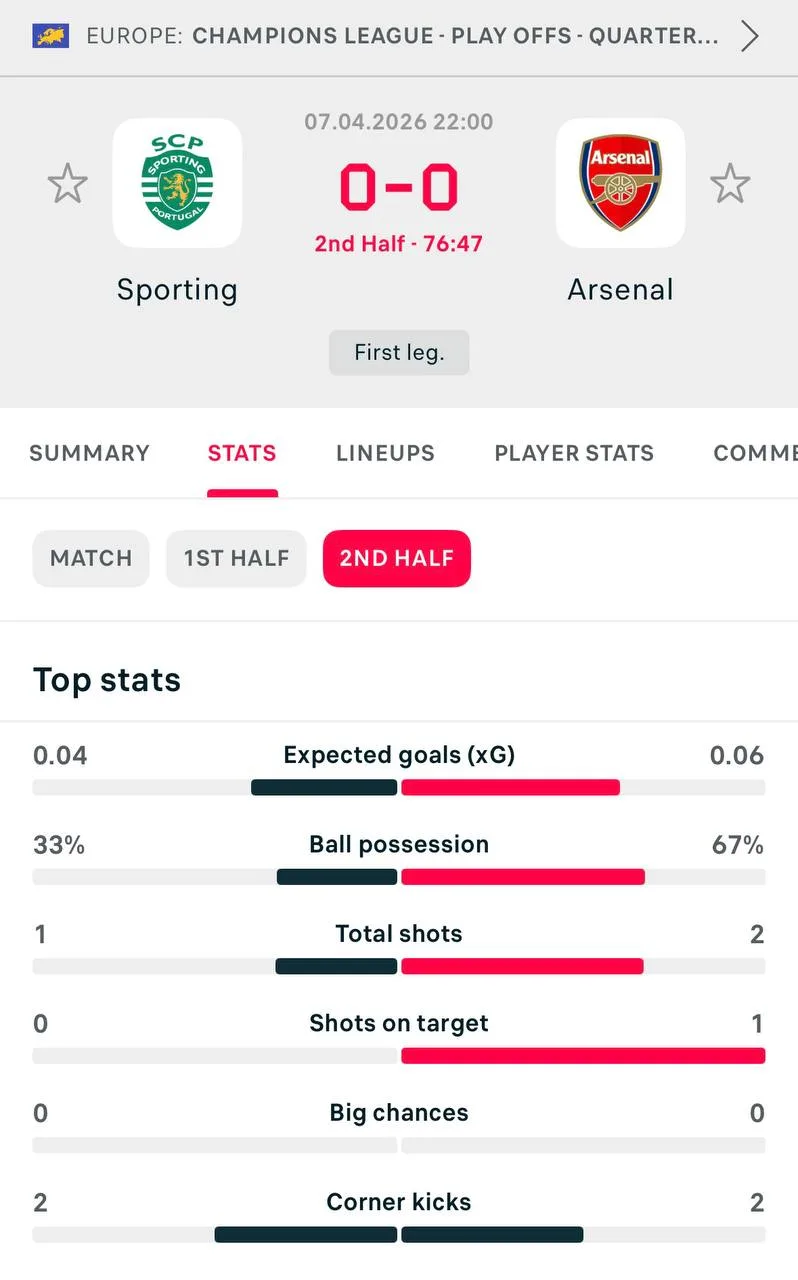Open the Lineups tab
The width and height of the screenshot is (798, 1280).
[x=385, y=453]
